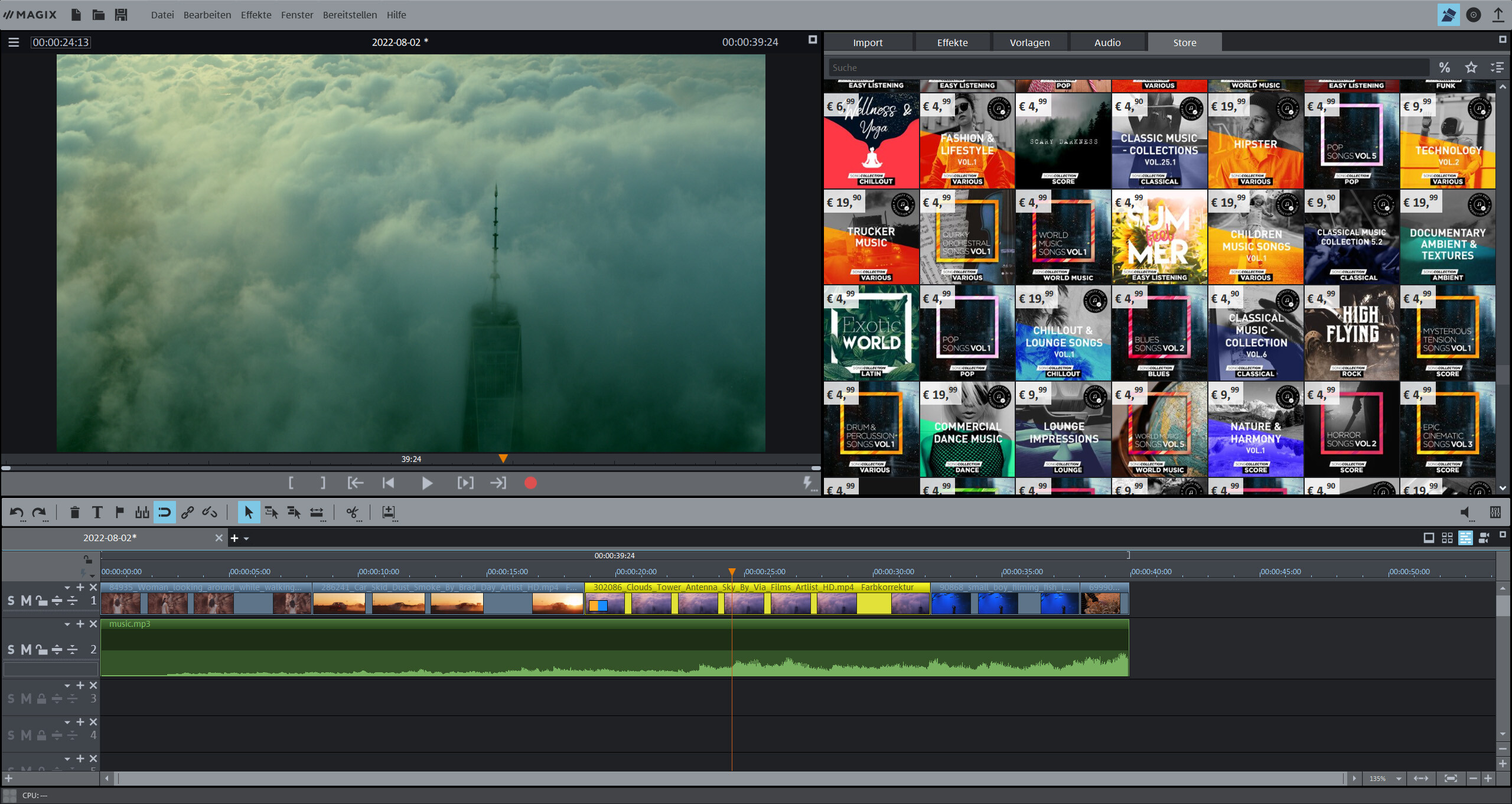Click the group objects link icon
The image size is (1512, 804).
coord(187,512)
